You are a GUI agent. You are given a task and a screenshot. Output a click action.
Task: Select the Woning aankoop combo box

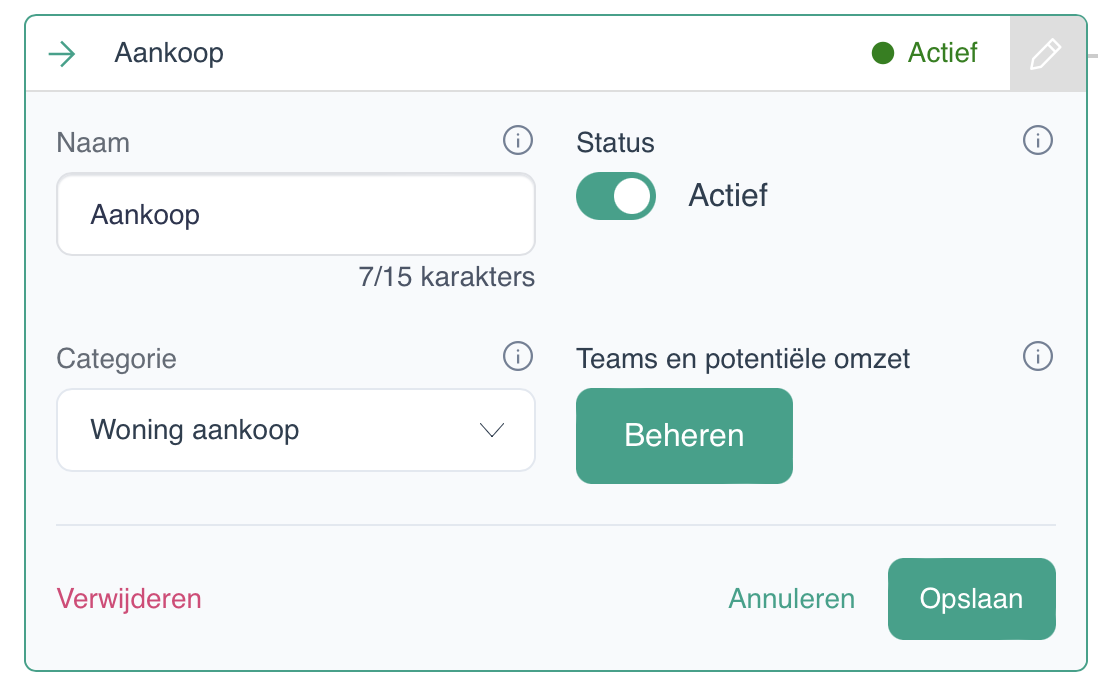pyautogui.click(x=296, y=430)
